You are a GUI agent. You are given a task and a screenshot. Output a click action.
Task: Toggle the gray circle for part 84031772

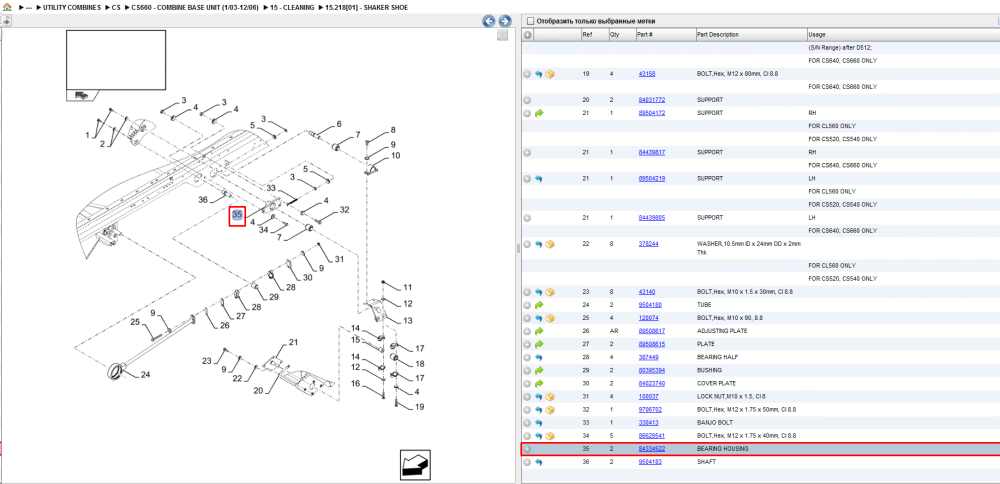[527, 100]
